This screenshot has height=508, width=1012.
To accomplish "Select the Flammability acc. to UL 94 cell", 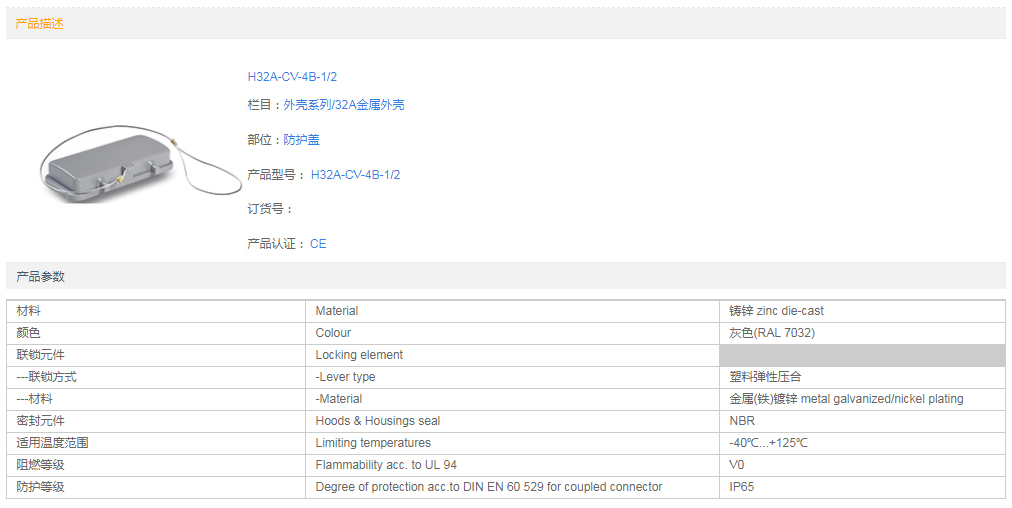I will 386,465.
